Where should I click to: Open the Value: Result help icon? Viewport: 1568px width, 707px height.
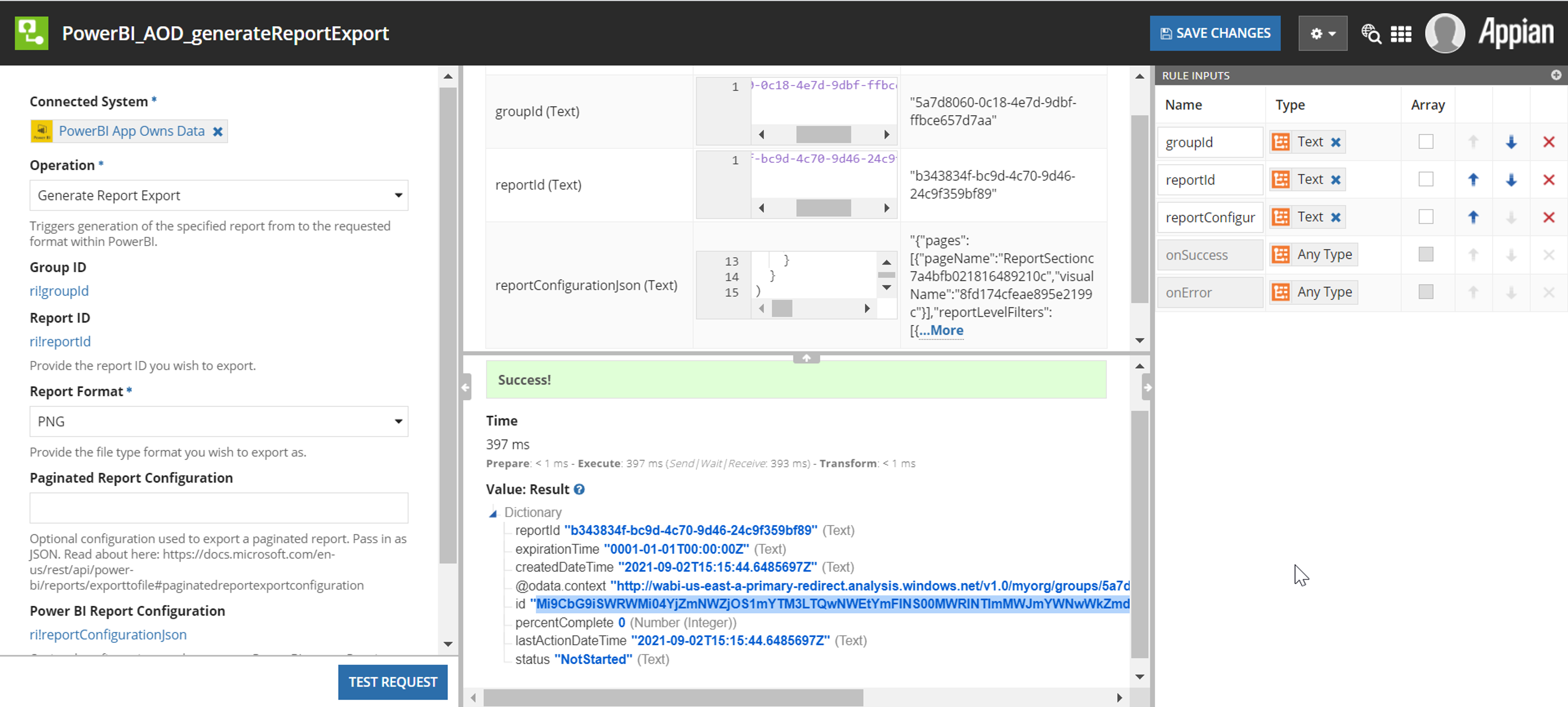pos(579,489)
